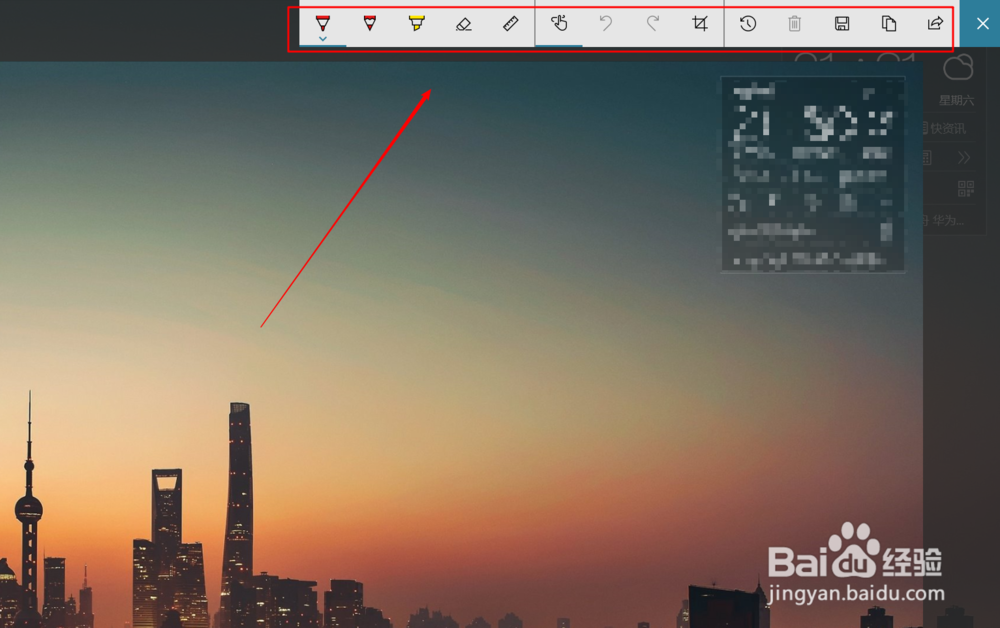
Task: Select the red ballpoint pen tool
Action: coord(322,23)
